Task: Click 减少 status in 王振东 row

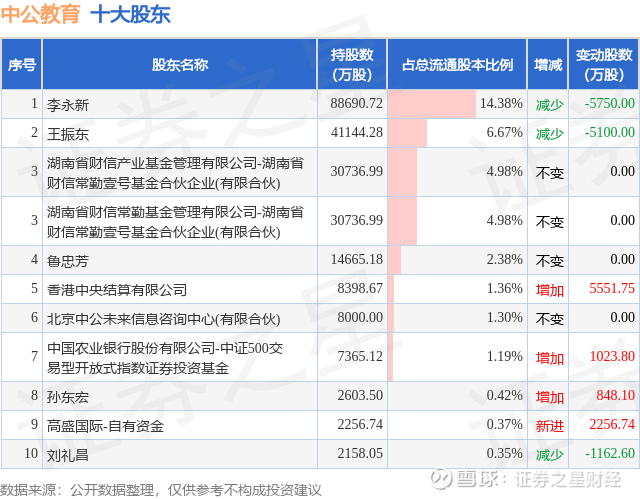Action: 549,134
